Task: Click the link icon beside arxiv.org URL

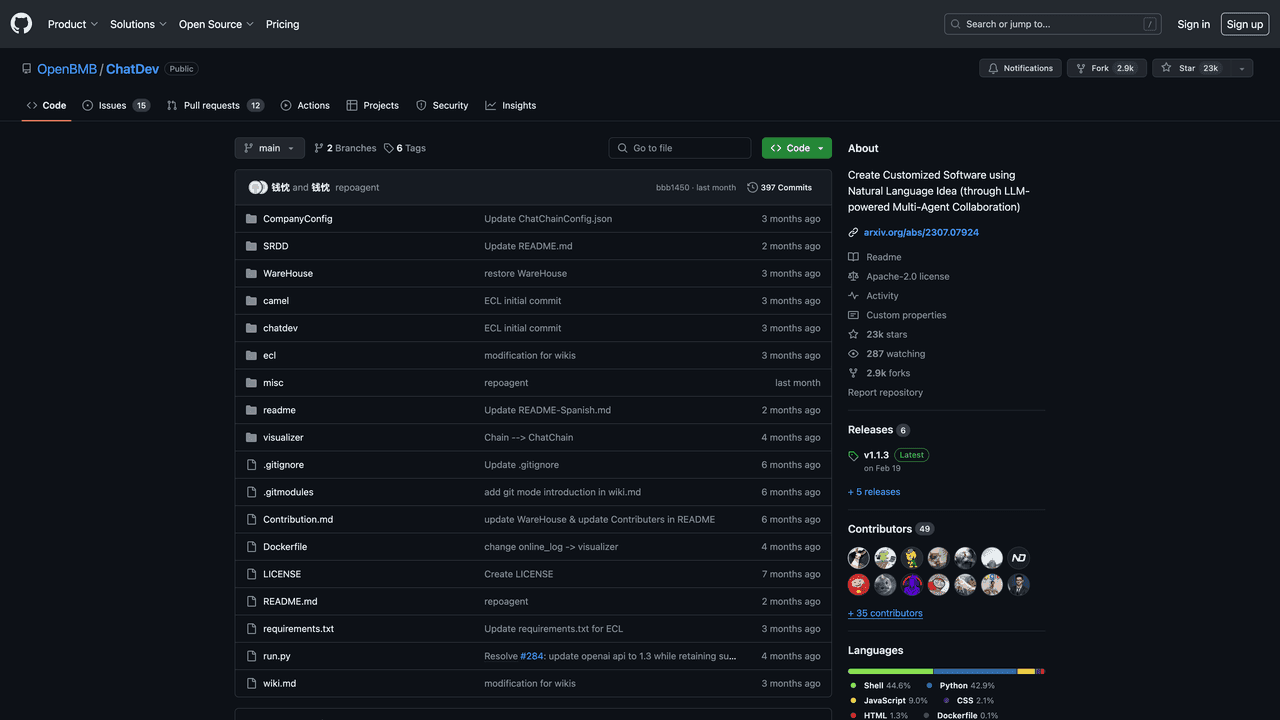Action: tap(853, 232)
